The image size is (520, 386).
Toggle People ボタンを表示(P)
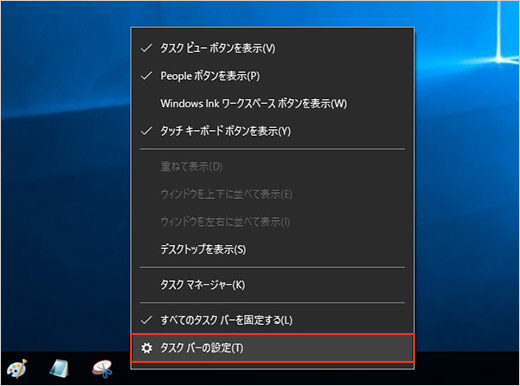[x=272, y=76]
